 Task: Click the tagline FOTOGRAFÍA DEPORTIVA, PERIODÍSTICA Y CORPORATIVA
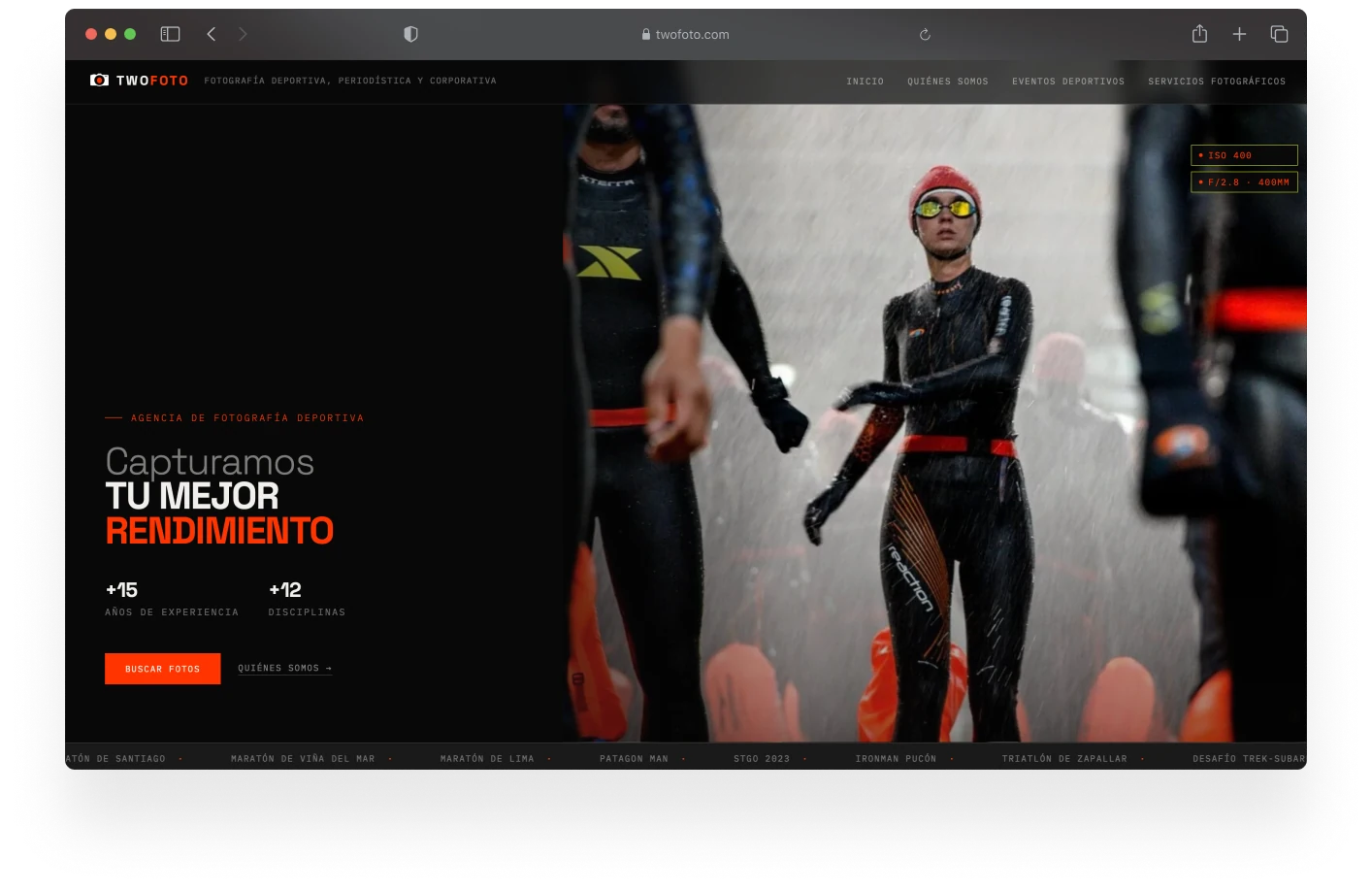coord(350,81)
